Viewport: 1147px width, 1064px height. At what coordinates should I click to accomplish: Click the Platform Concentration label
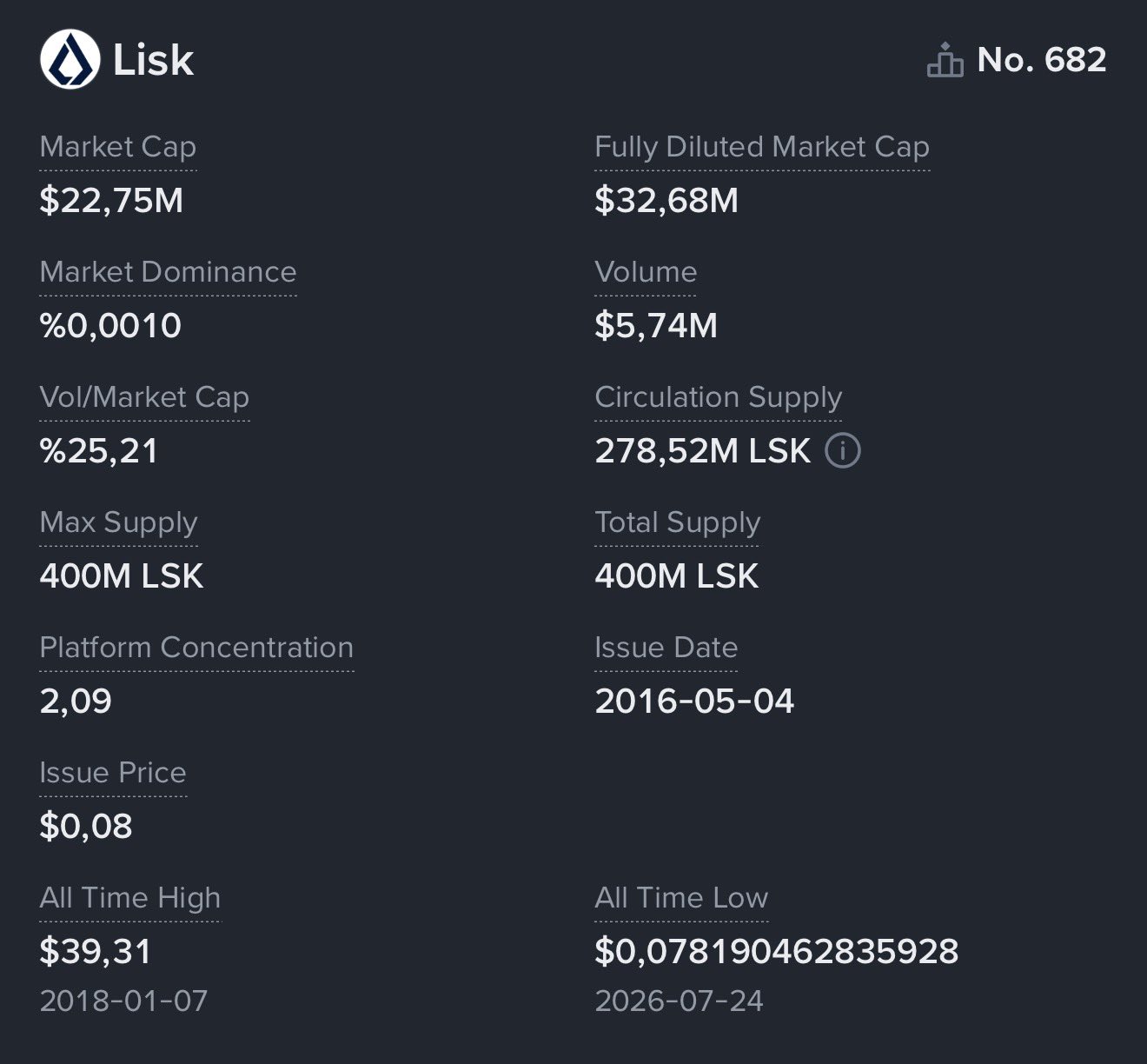(197, 648)
